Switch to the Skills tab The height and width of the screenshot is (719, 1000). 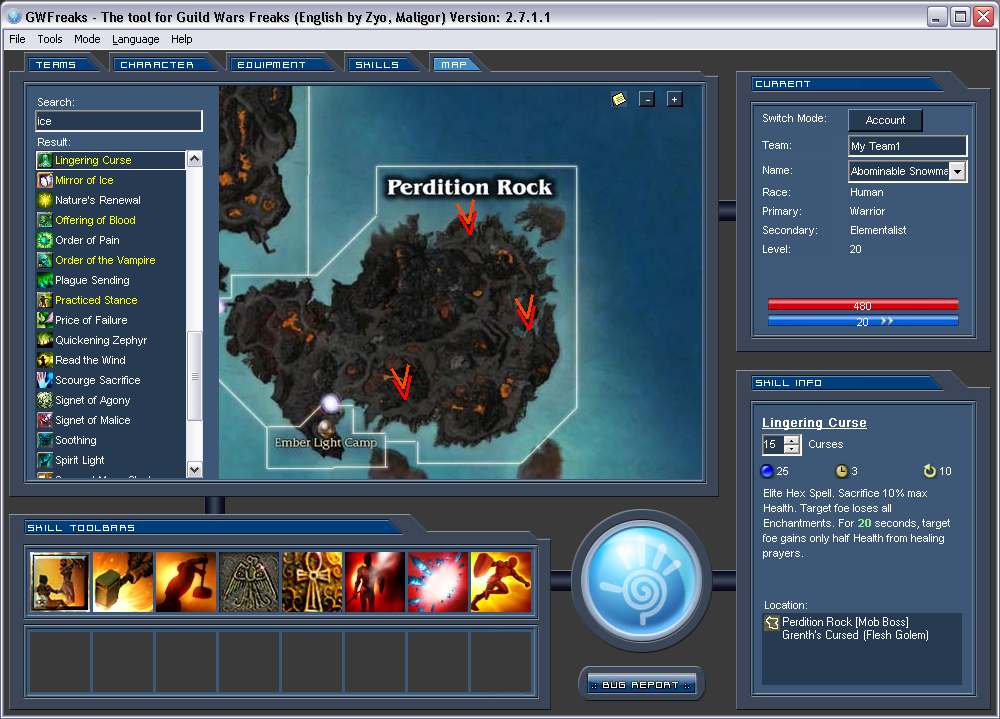click(377, 64)
